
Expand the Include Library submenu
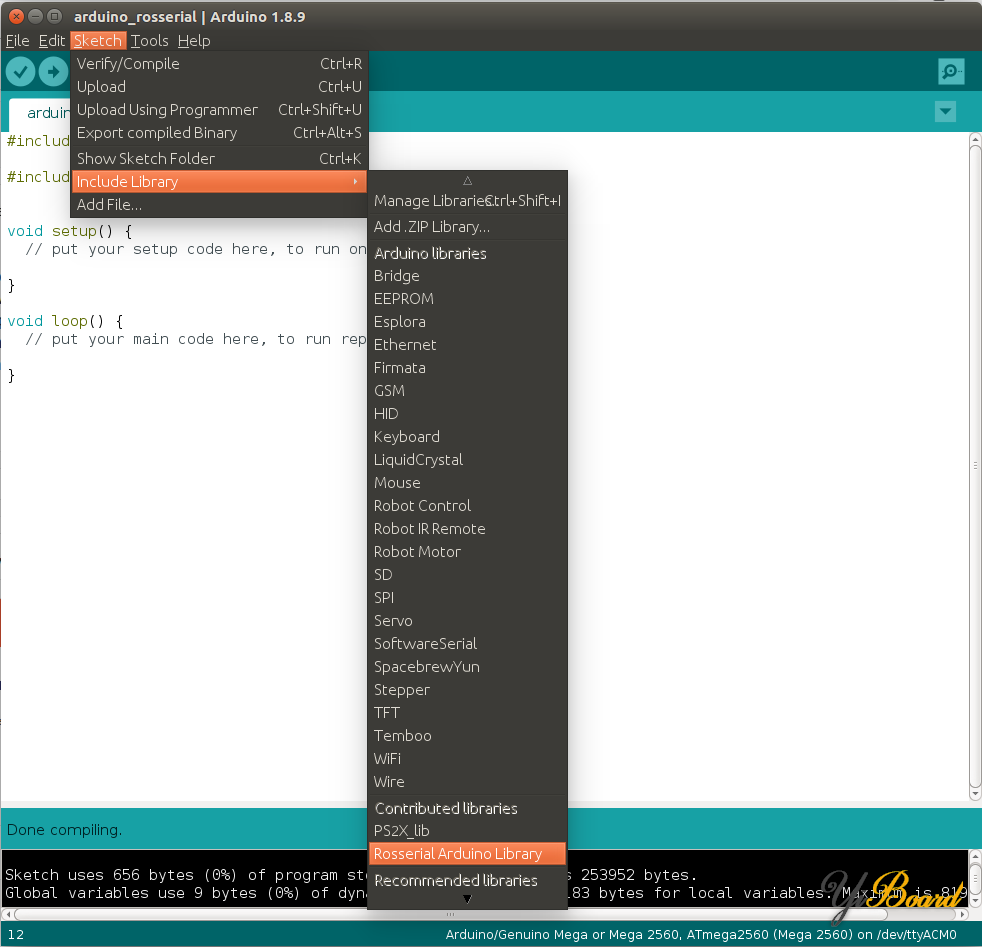pyautogui.click(x=219, y=182)
